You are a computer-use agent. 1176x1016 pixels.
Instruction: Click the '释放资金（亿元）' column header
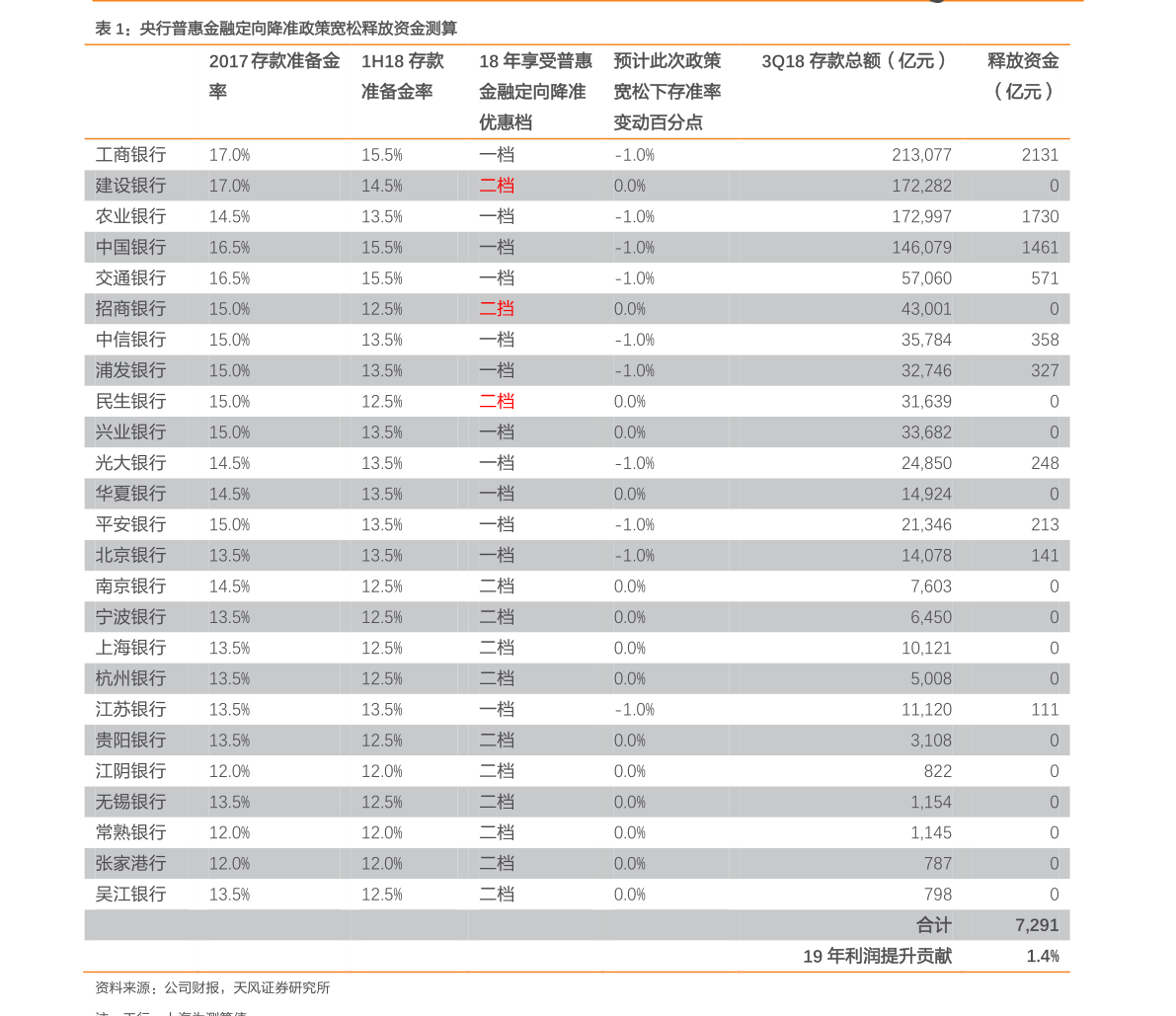click(x=1023, y=76)
